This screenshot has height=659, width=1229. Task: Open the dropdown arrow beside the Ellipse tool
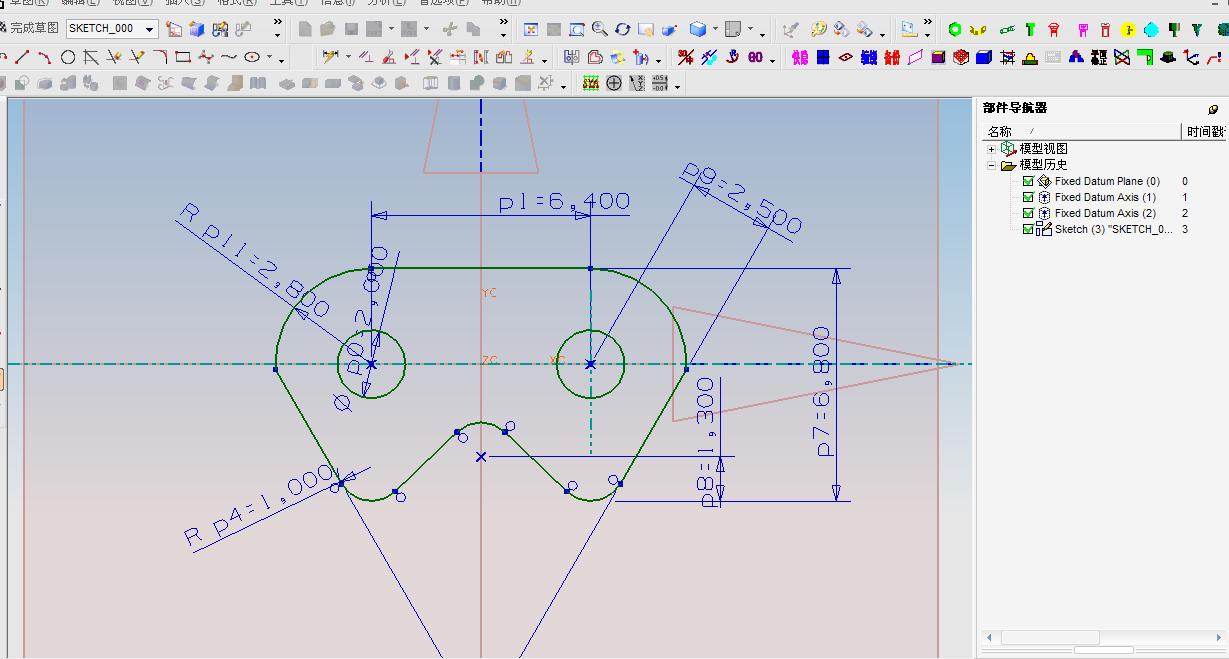[x=269, y=58]
